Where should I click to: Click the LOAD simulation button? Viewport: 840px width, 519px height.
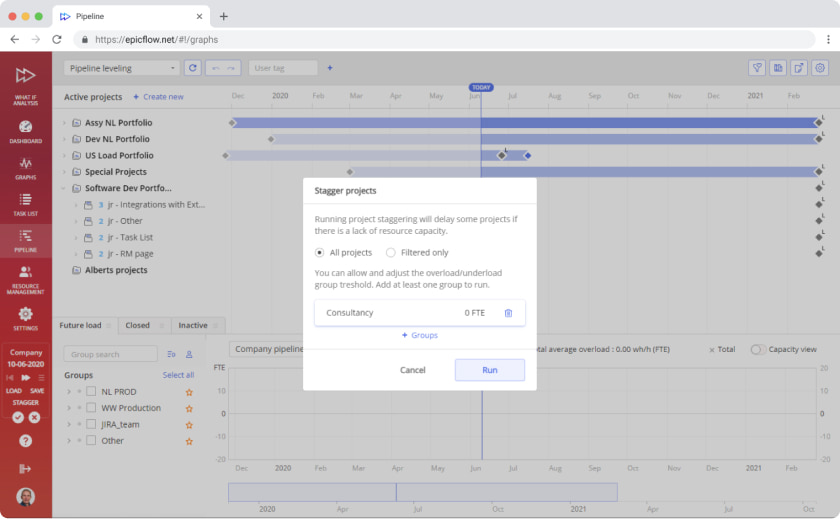[x=13, y=391]
